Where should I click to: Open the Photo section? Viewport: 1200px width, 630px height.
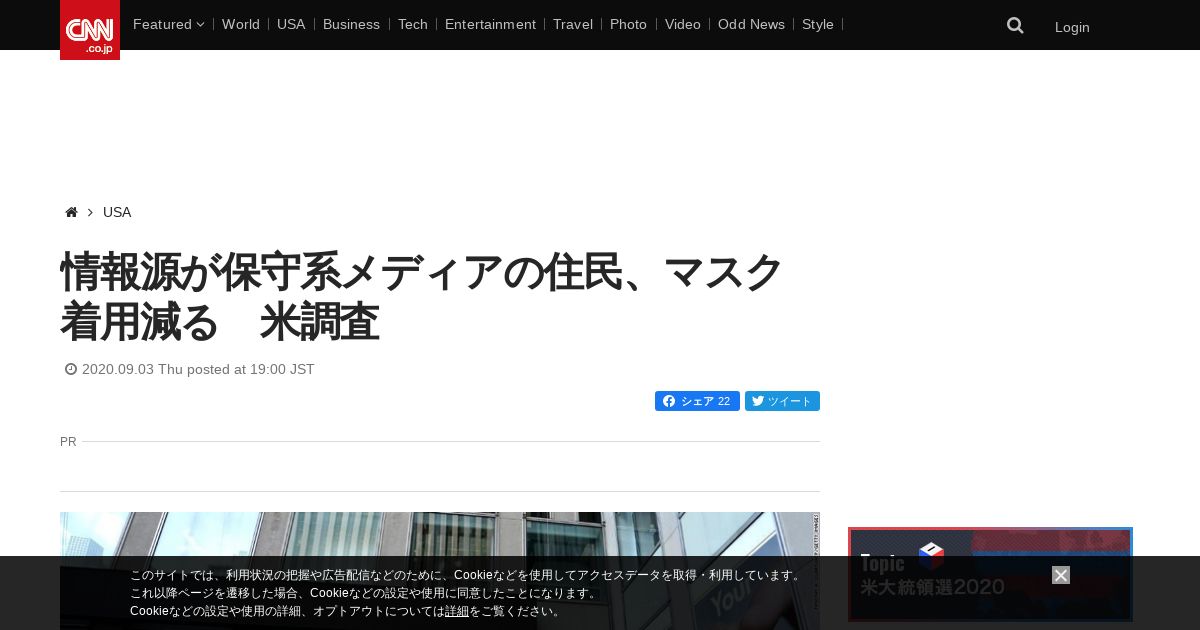click(628, 24)
